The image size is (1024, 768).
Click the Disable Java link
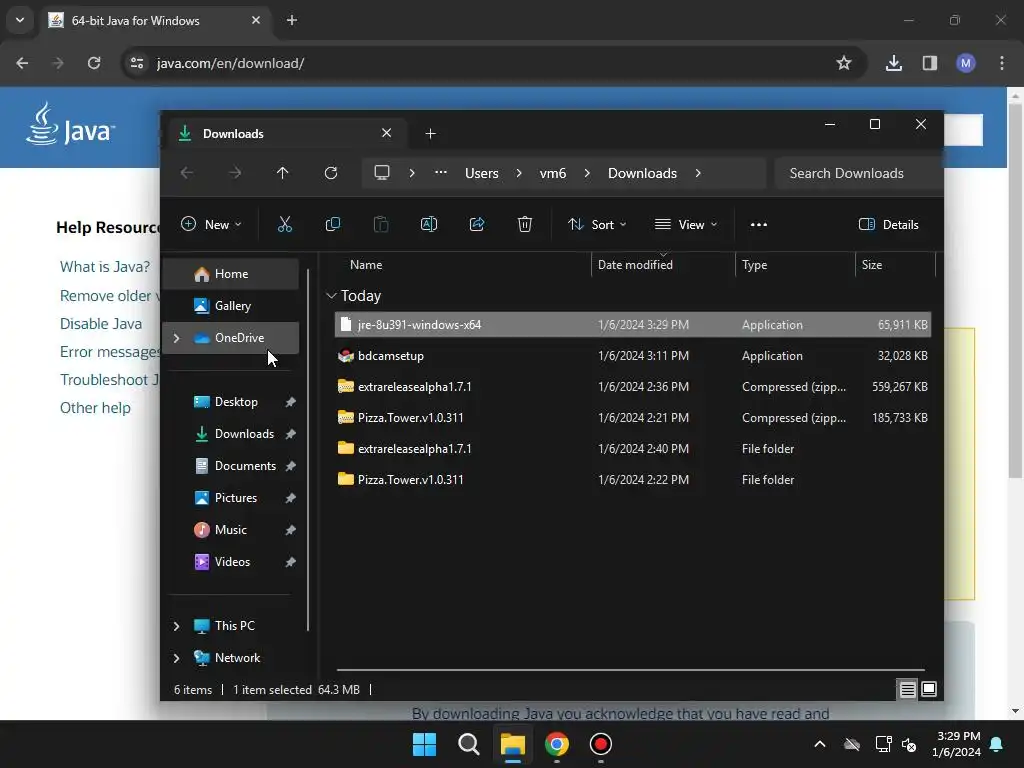[x=101, y=324]
